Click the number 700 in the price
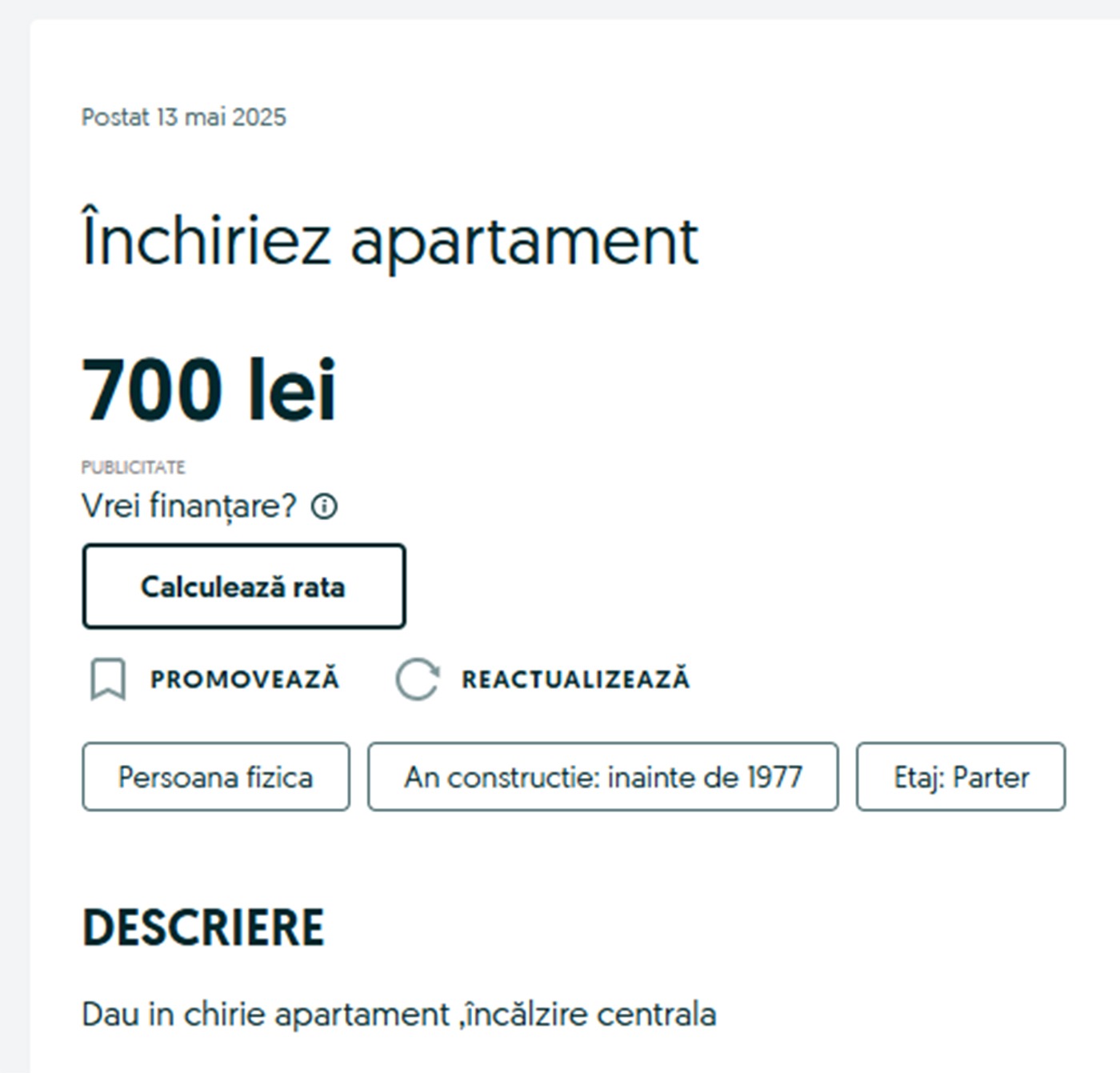 pos(152,390)
